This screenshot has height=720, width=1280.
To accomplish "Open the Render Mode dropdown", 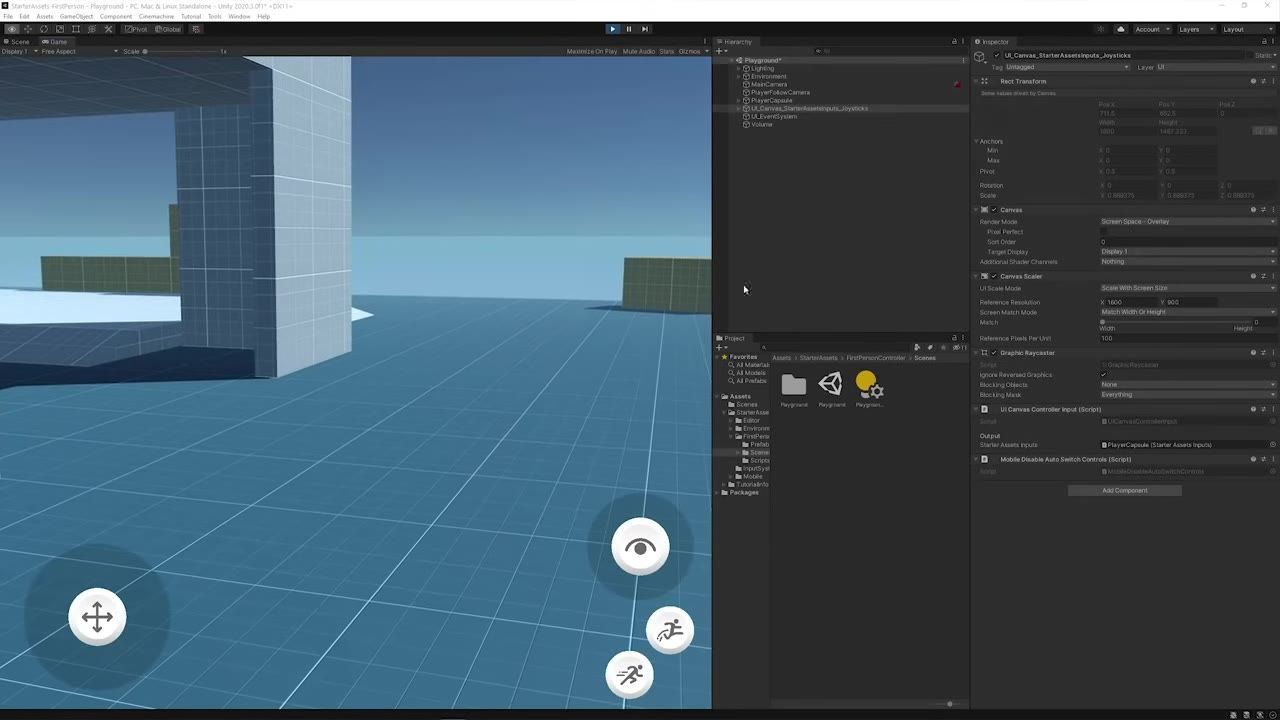I will tap(1188, 222).
